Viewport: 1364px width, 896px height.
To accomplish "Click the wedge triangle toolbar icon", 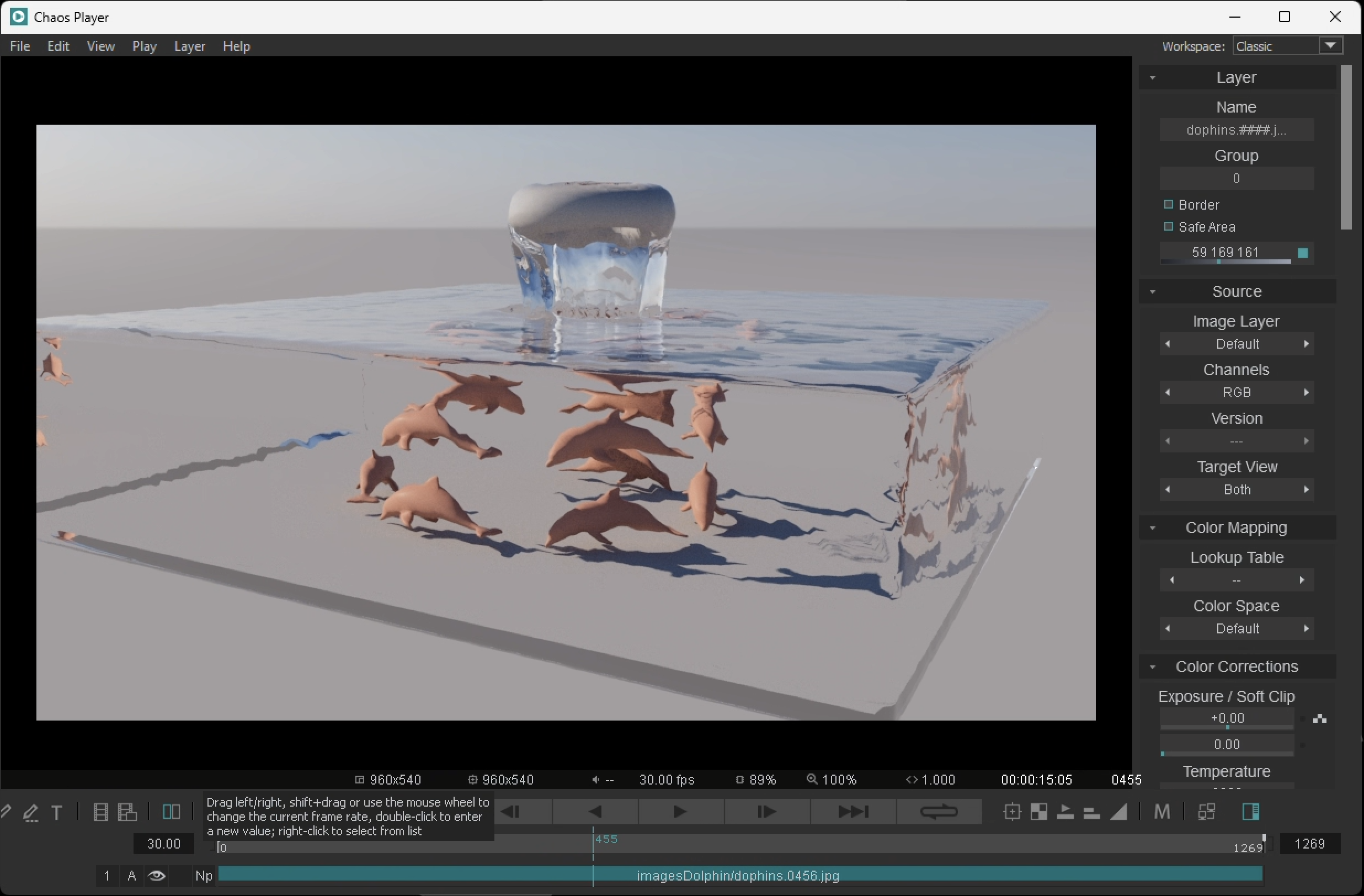I will (1118, 812).
